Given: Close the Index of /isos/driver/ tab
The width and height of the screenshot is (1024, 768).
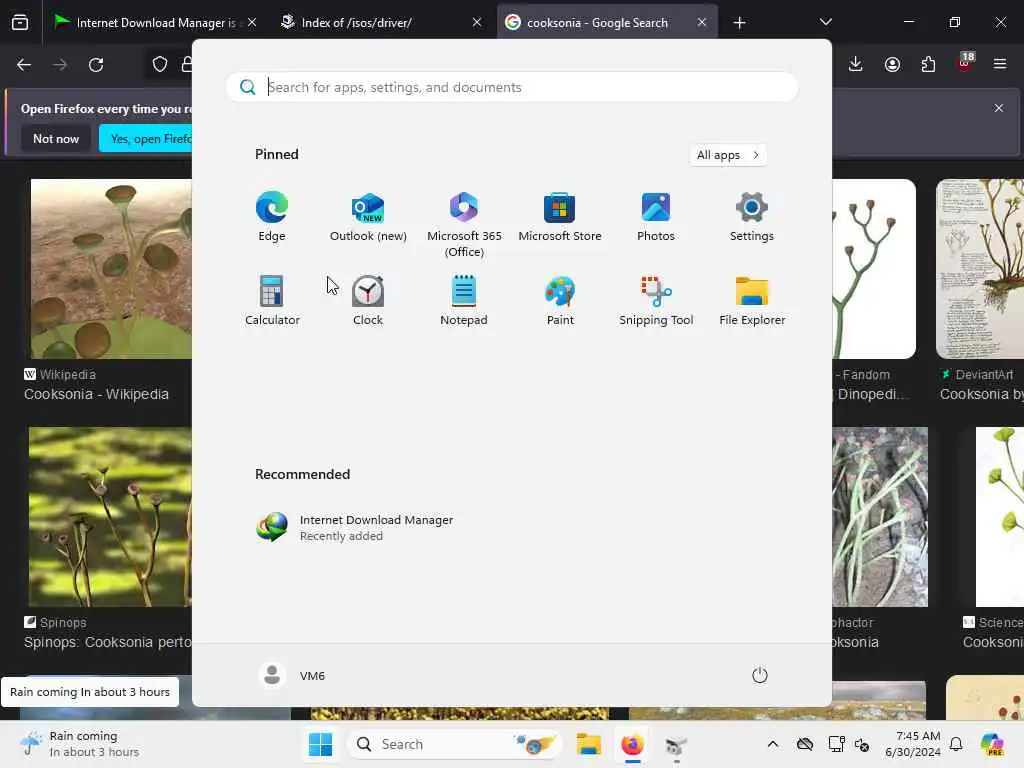Looking at the screenshot, I should click(477, 22).
